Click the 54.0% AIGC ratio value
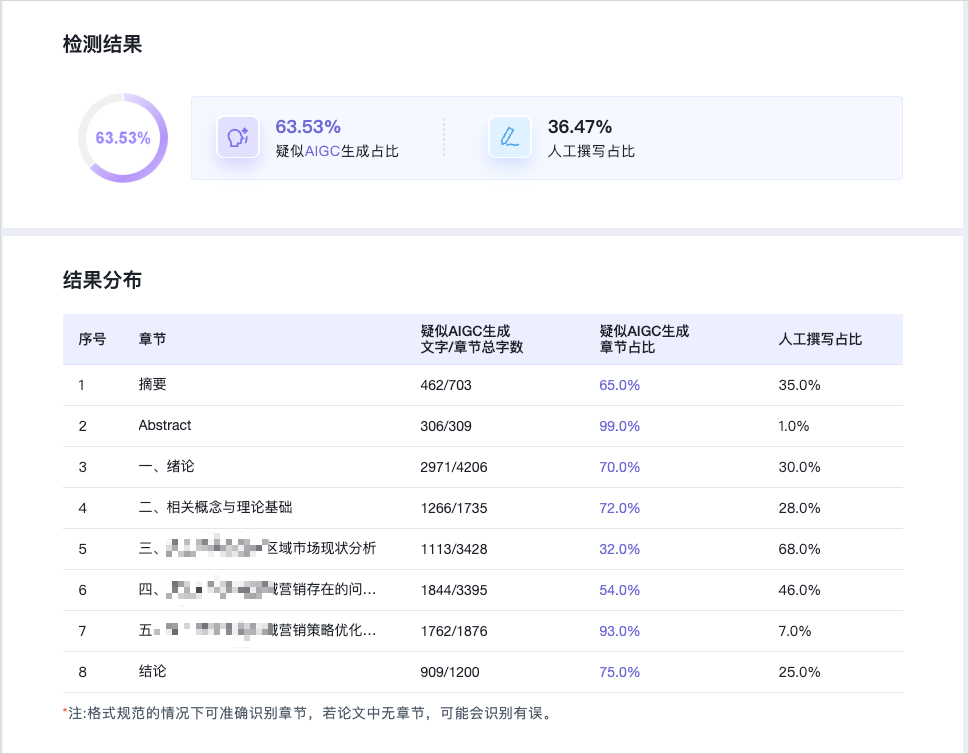Screen dimensions: 969x754 [619, 590]
